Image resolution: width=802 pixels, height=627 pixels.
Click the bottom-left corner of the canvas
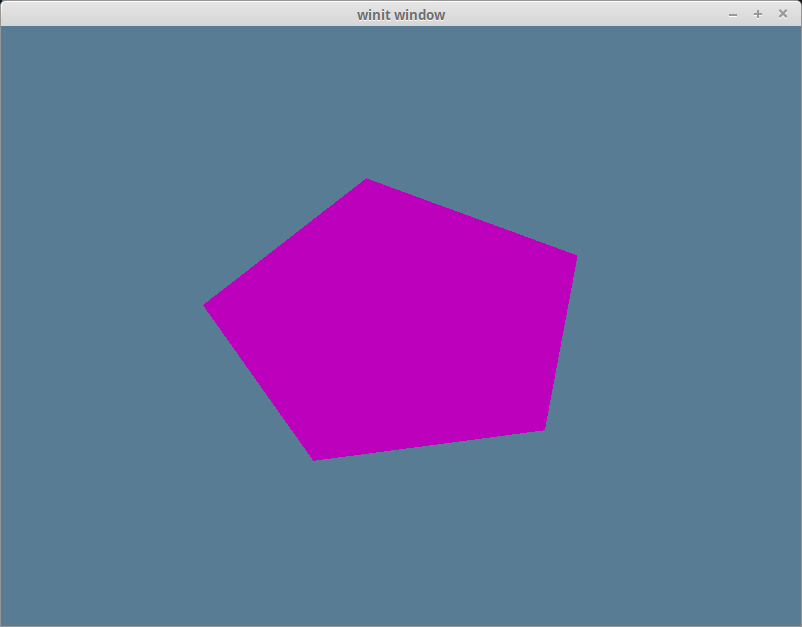coord(10,615)
